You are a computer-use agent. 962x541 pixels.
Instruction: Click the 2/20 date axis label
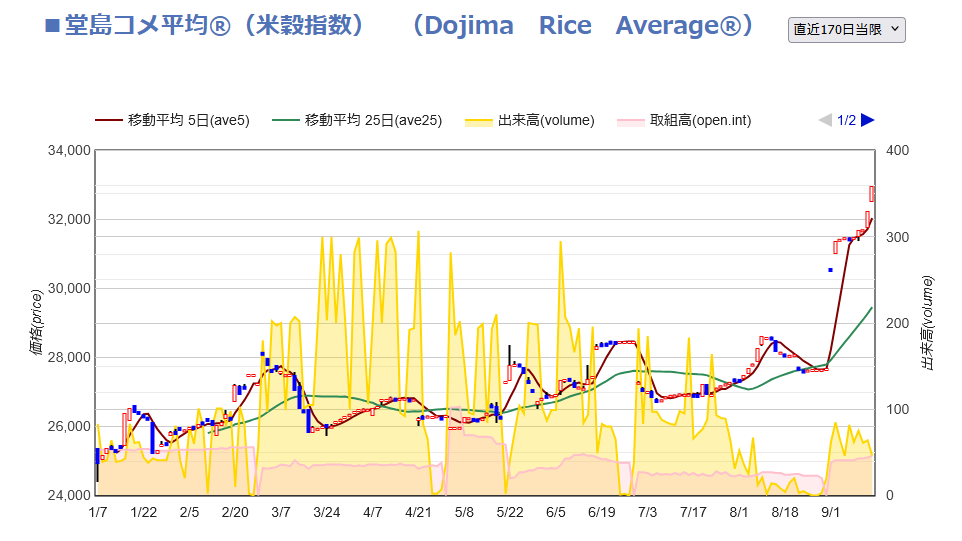(x=235, y=512)
